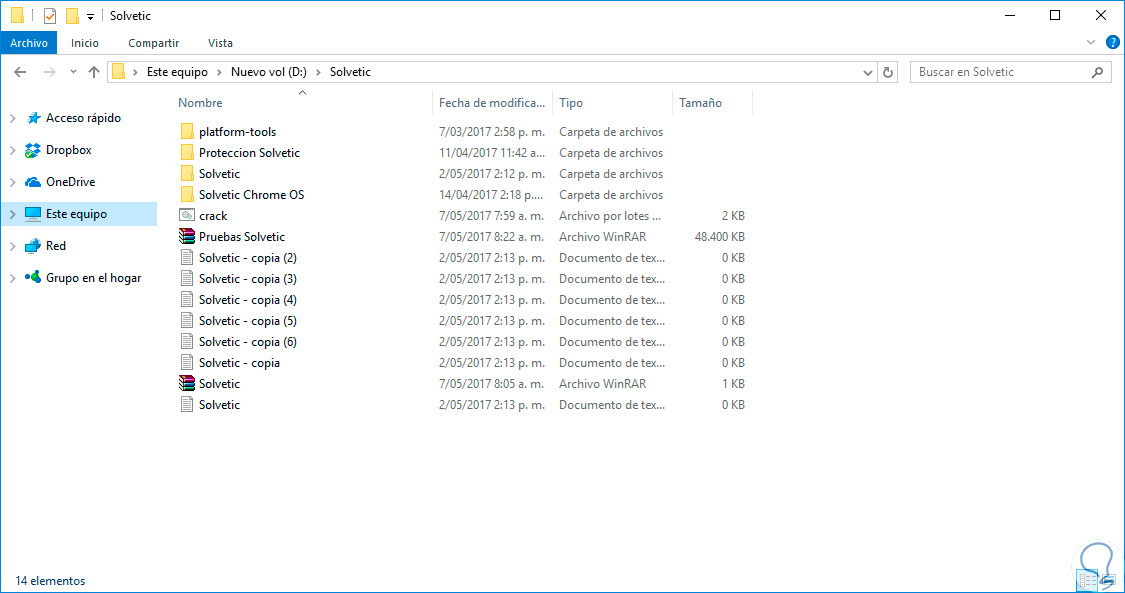Image resolution: width=1125 pixels, height=593 pixels.
Task: Click the Solvetic - copia (4) document icon
Action: pyautogui.click(x=187, y=300)
